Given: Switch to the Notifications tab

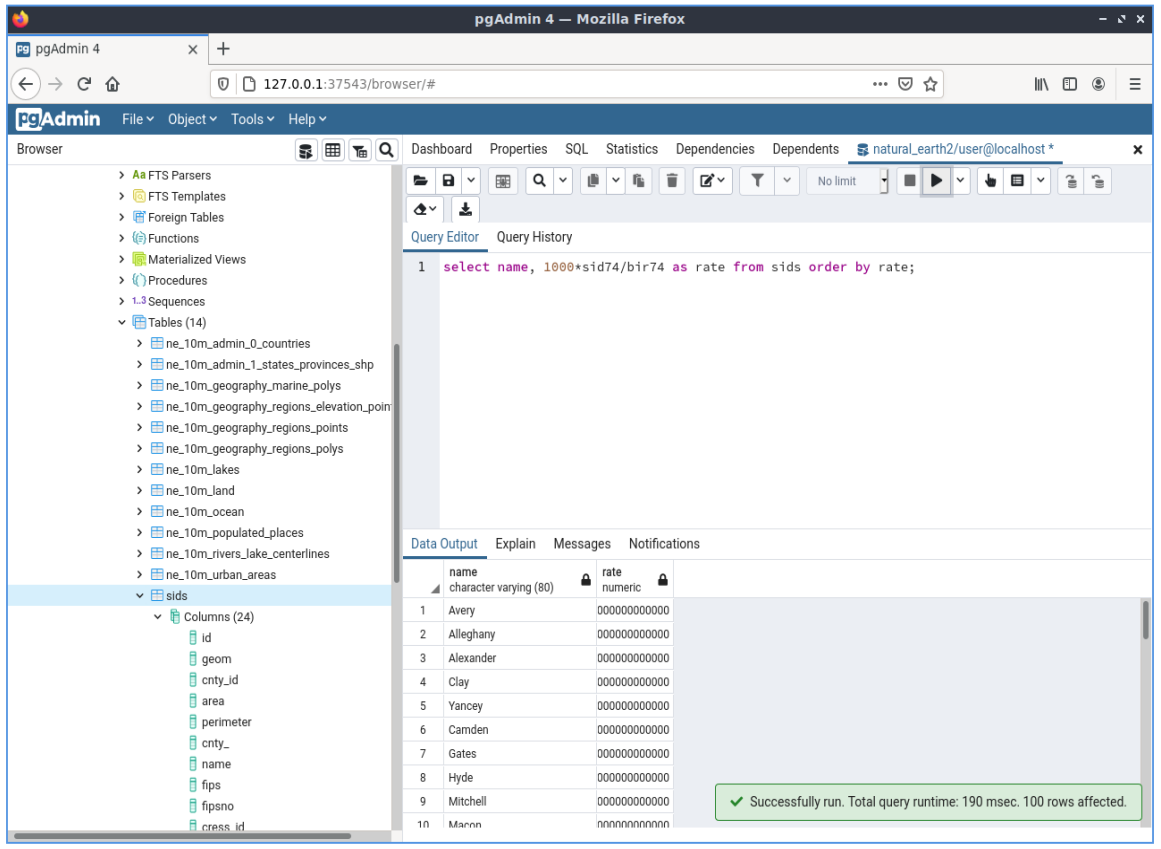Looking at the screenshot, I should coord(664,543).
